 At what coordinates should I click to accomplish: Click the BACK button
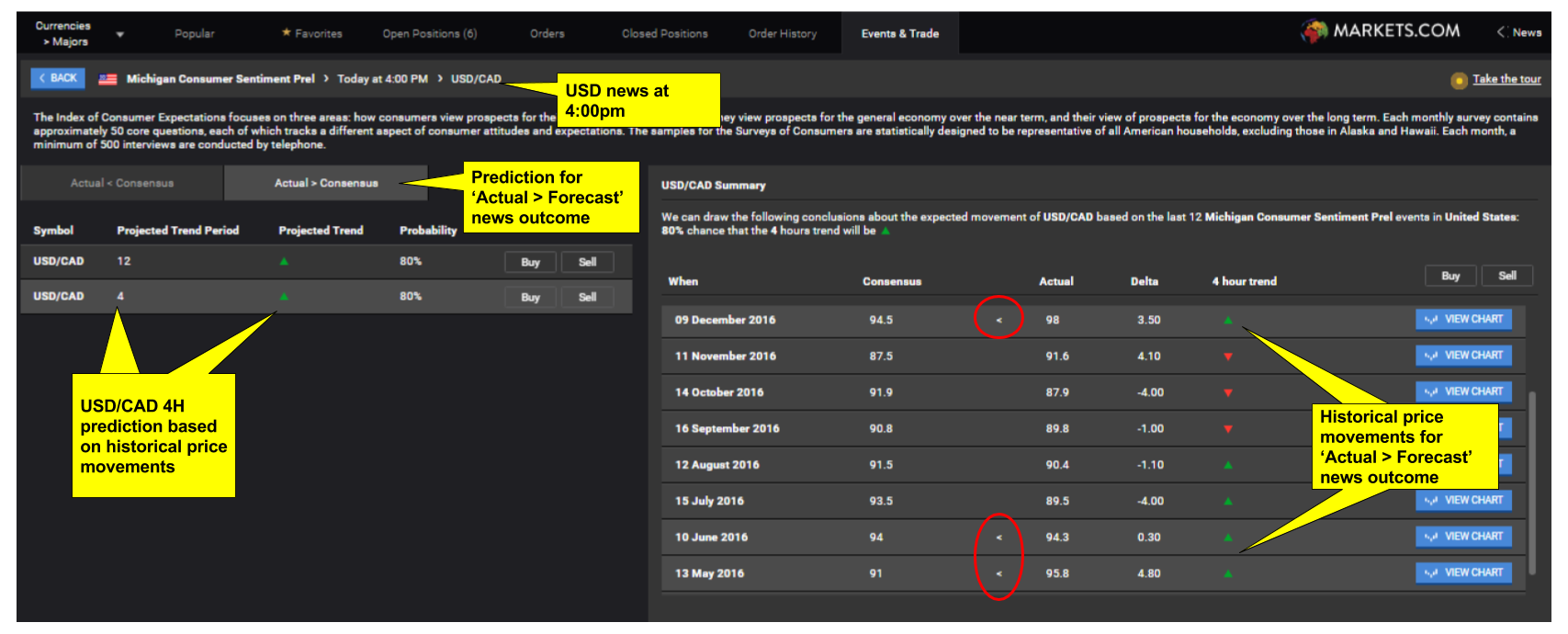point(58,78)
